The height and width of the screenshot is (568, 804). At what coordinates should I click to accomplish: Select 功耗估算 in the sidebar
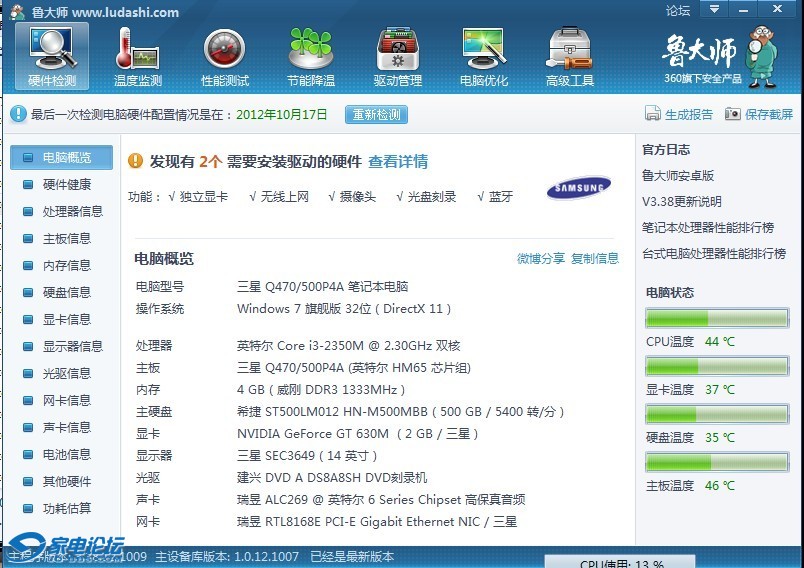(67, 509)
